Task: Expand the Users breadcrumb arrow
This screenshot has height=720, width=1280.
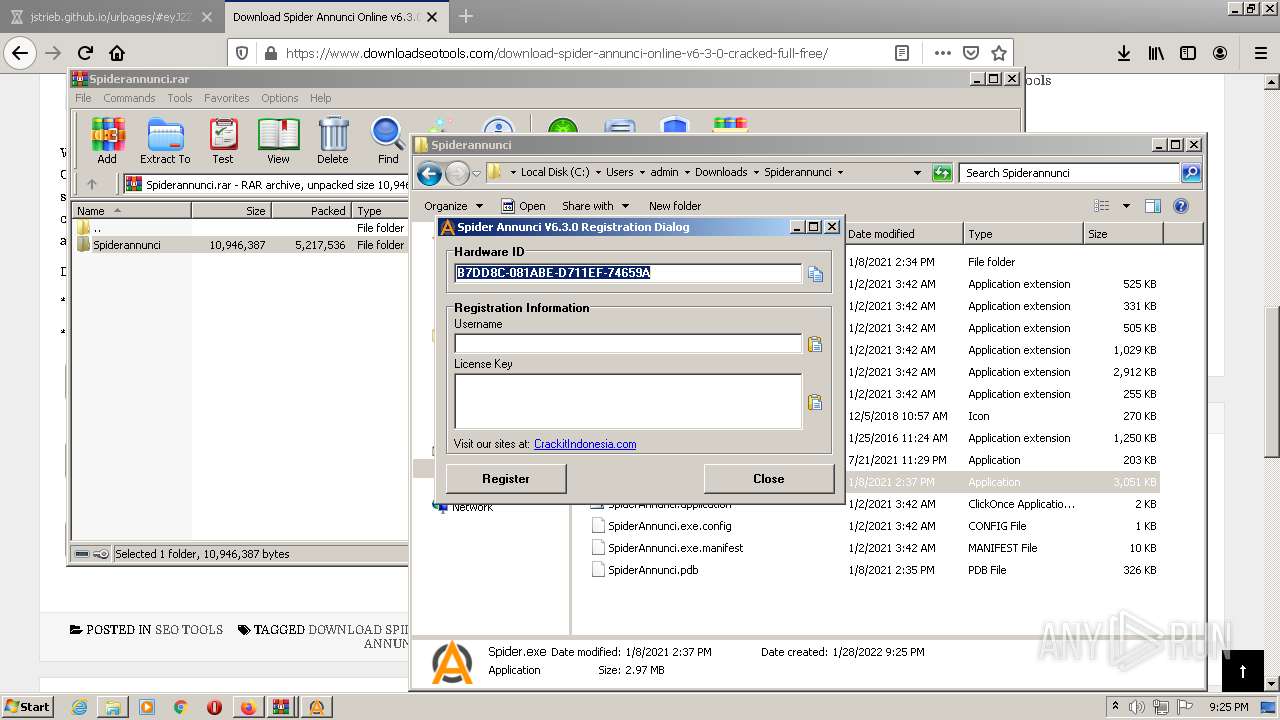Action: pyautogui.click(x=642, y=173)
